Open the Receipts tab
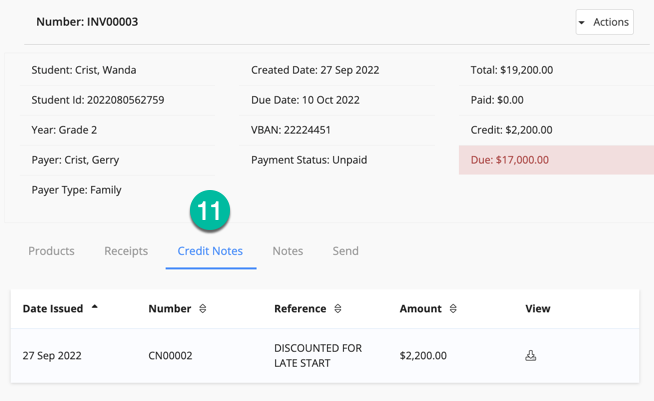 point(126,251)
